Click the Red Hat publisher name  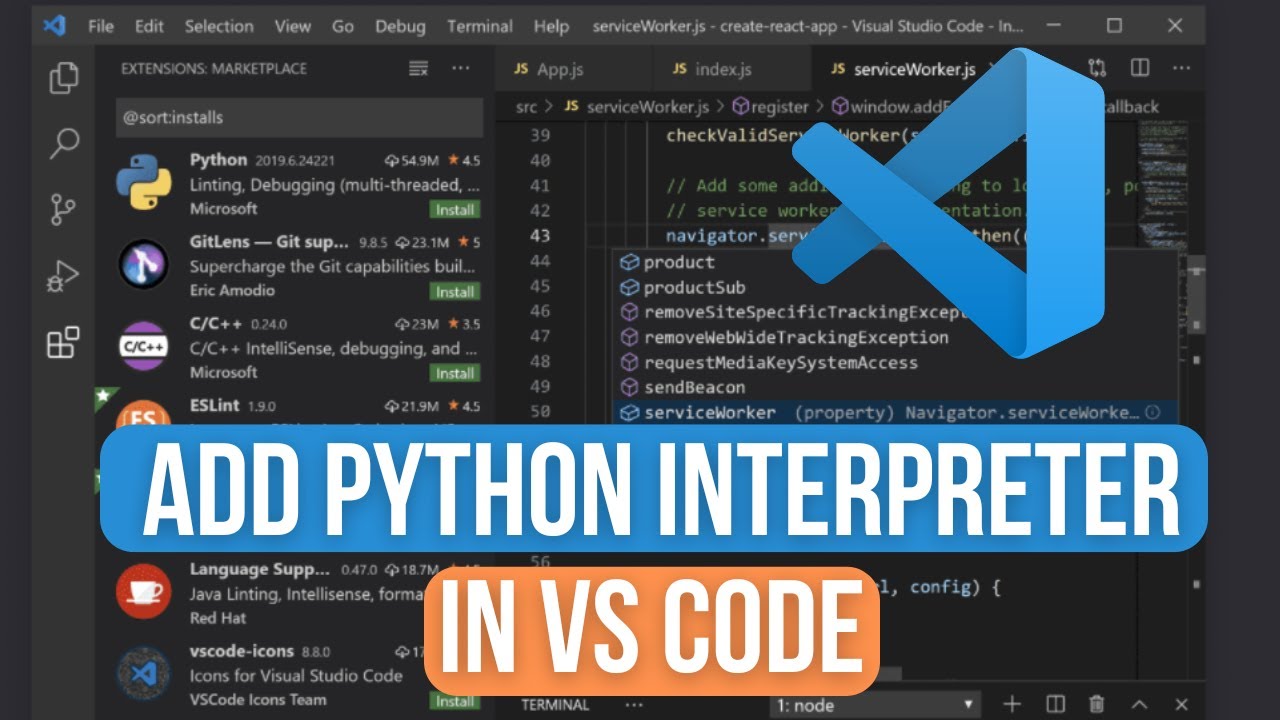click(x=217, y=618)
